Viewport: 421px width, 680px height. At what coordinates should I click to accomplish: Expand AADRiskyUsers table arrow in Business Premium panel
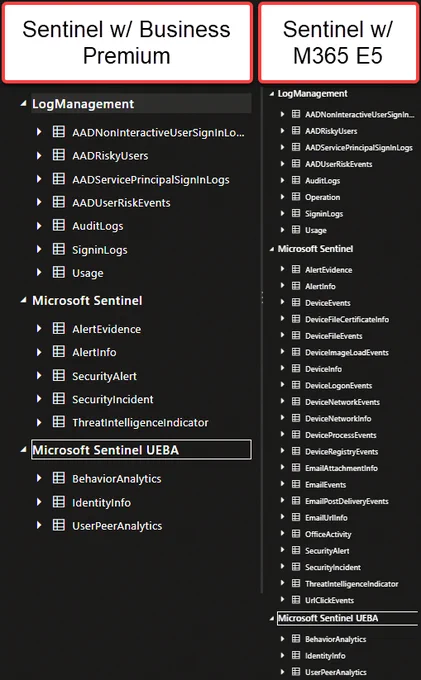pyautogui.click(x=39, y=155)
